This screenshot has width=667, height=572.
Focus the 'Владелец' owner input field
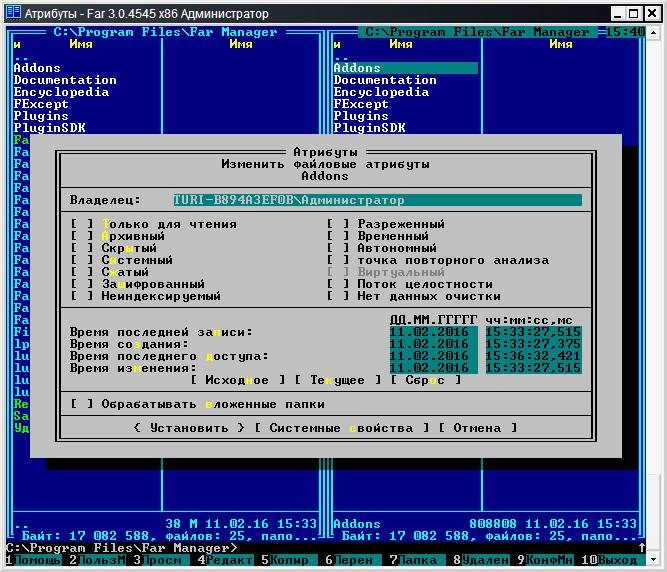(377, 200)
